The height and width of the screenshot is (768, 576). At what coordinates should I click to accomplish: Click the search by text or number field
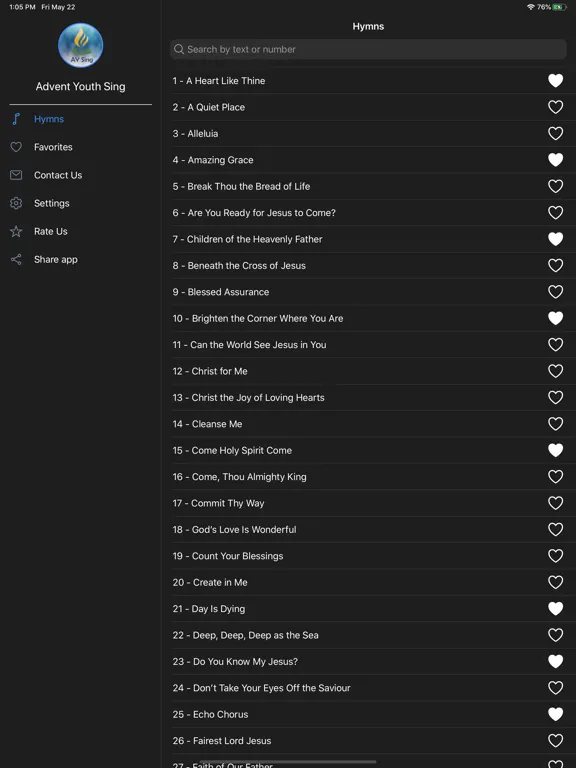pyautogui.click(x=368, y=49)
